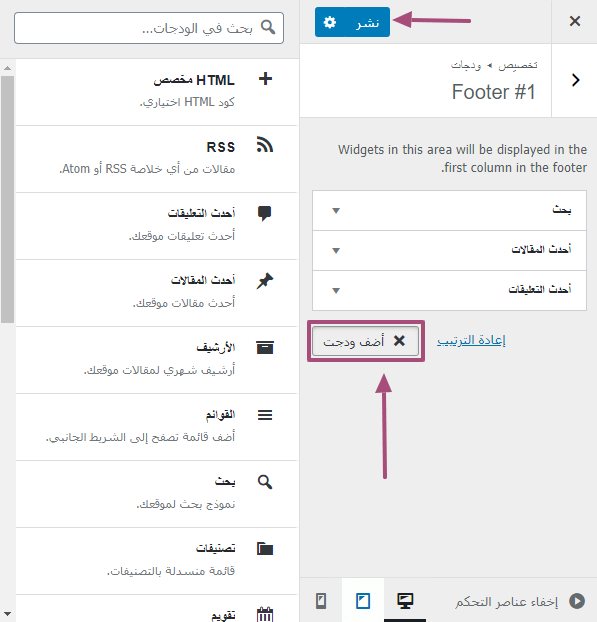The height and width of the screenshot is (622, 597).
Task: Switch preview to mobile device
Action: [321, 601]
